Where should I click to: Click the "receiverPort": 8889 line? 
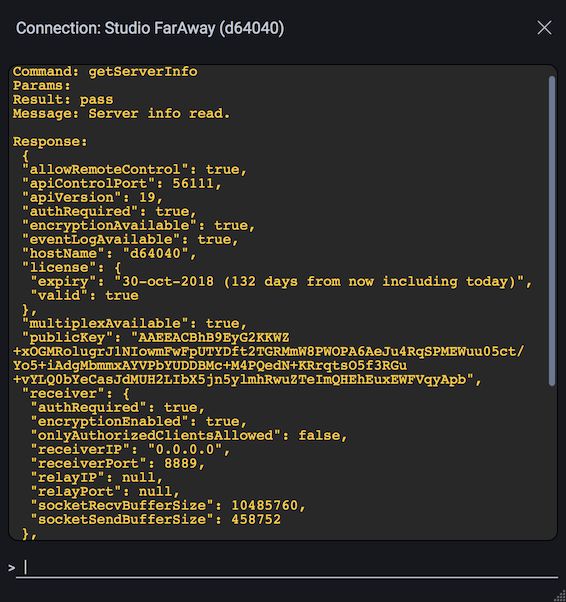118,464
